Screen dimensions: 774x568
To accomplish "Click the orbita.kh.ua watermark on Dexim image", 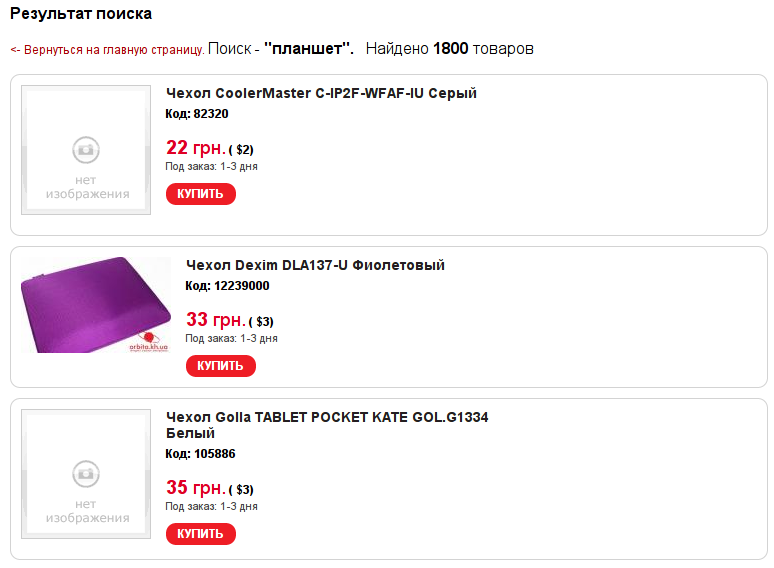I will click(148, 345).
